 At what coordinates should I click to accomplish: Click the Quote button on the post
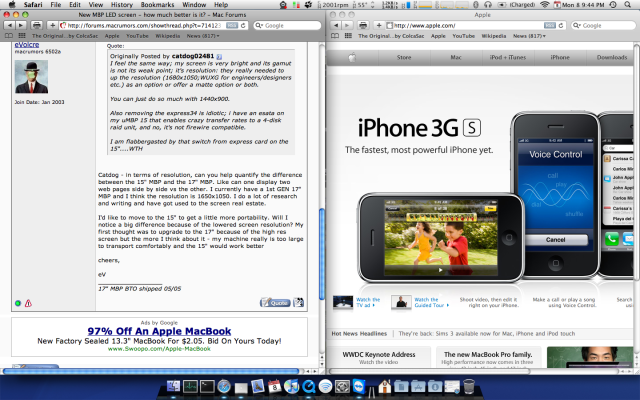276,302
